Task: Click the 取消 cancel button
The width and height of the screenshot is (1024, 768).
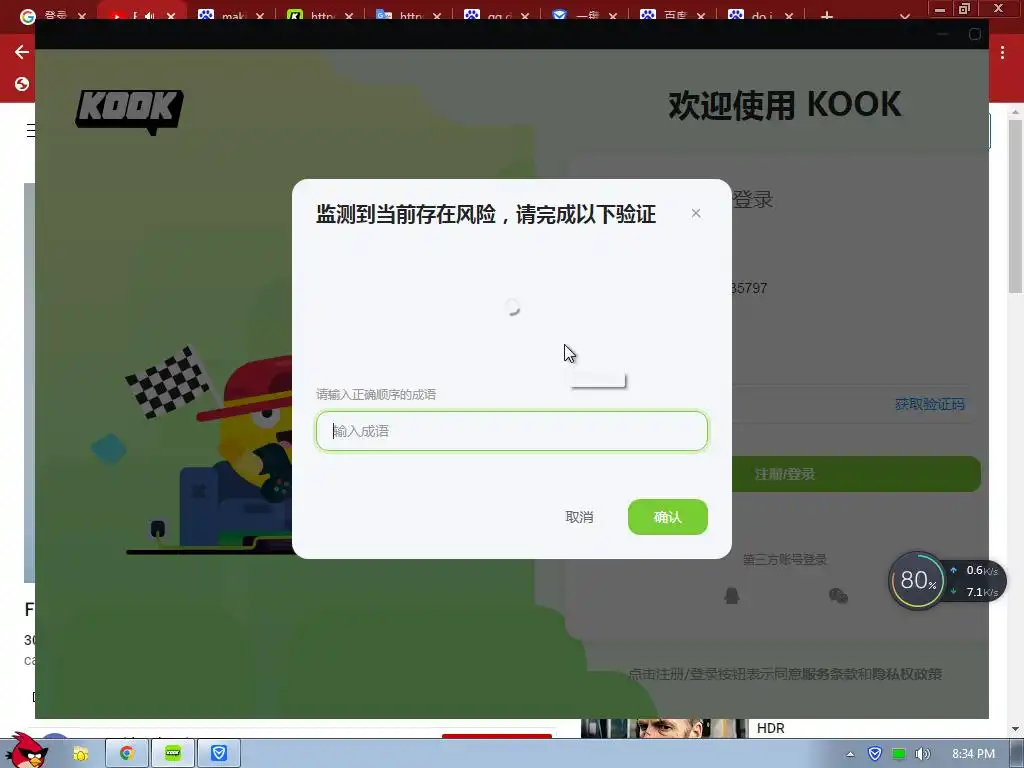Action: pyautogui.click(x=579, y=517)
